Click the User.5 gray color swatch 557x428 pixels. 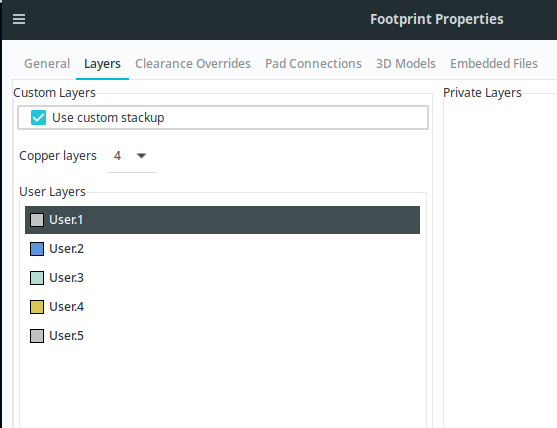click(37, 336)
